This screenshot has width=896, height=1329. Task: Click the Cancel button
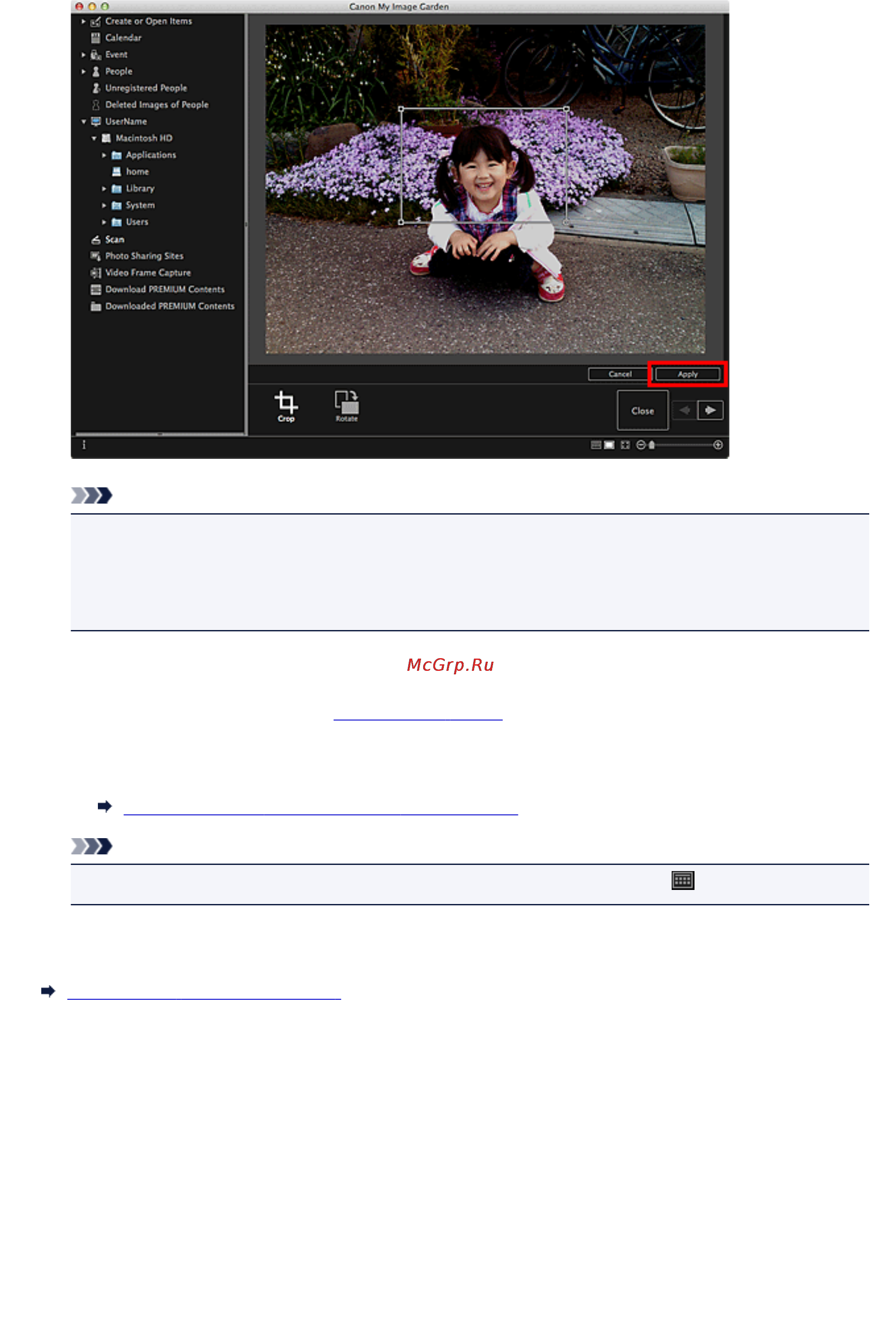[620, 374]
